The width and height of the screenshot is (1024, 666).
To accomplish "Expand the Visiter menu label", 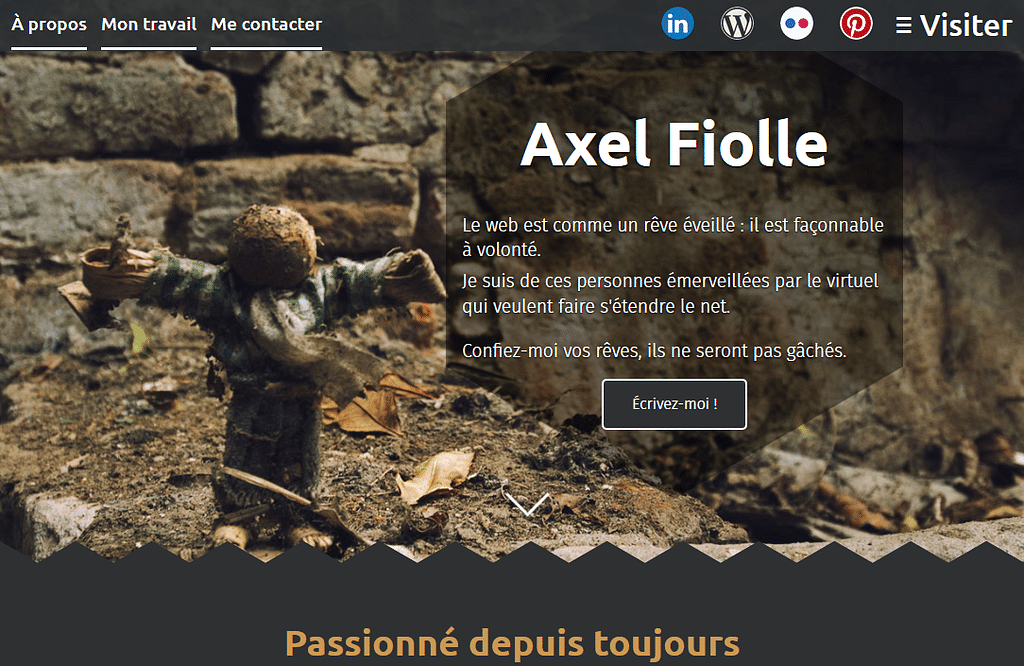I will [966, 25].
